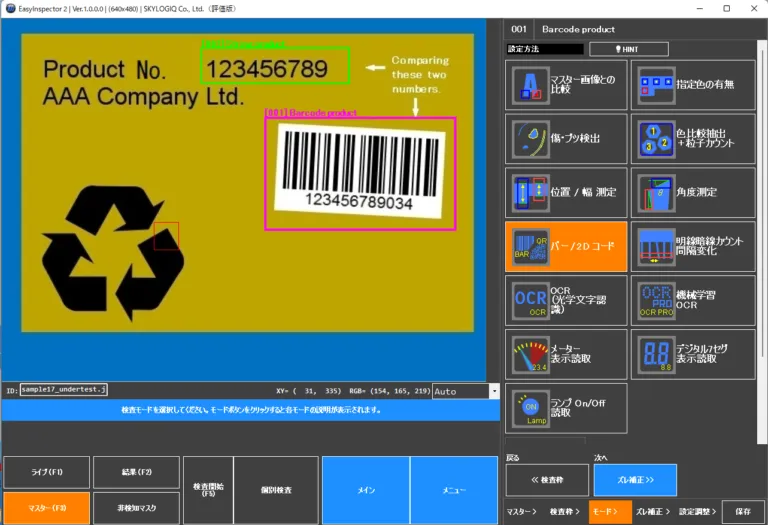768x525 pixels.
Task: Pick the meter display reading mode
Action: [x=566, y=354]
